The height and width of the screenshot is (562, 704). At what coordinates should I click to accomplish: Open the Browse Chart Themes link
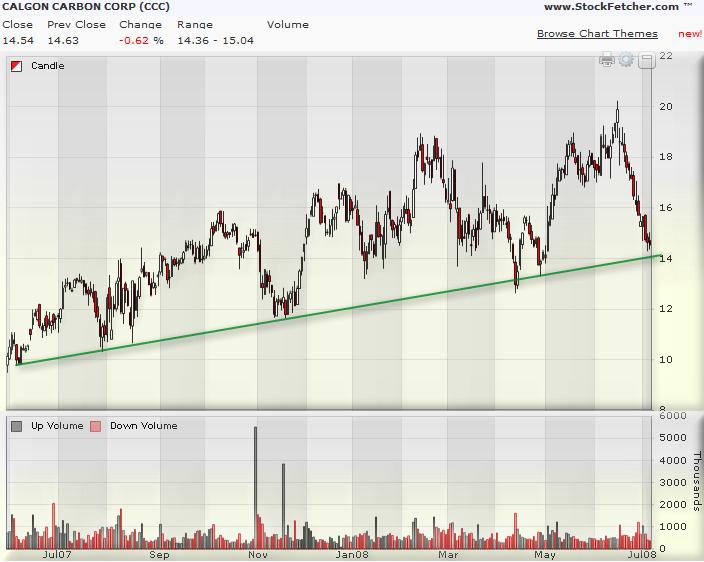[597, 34]
